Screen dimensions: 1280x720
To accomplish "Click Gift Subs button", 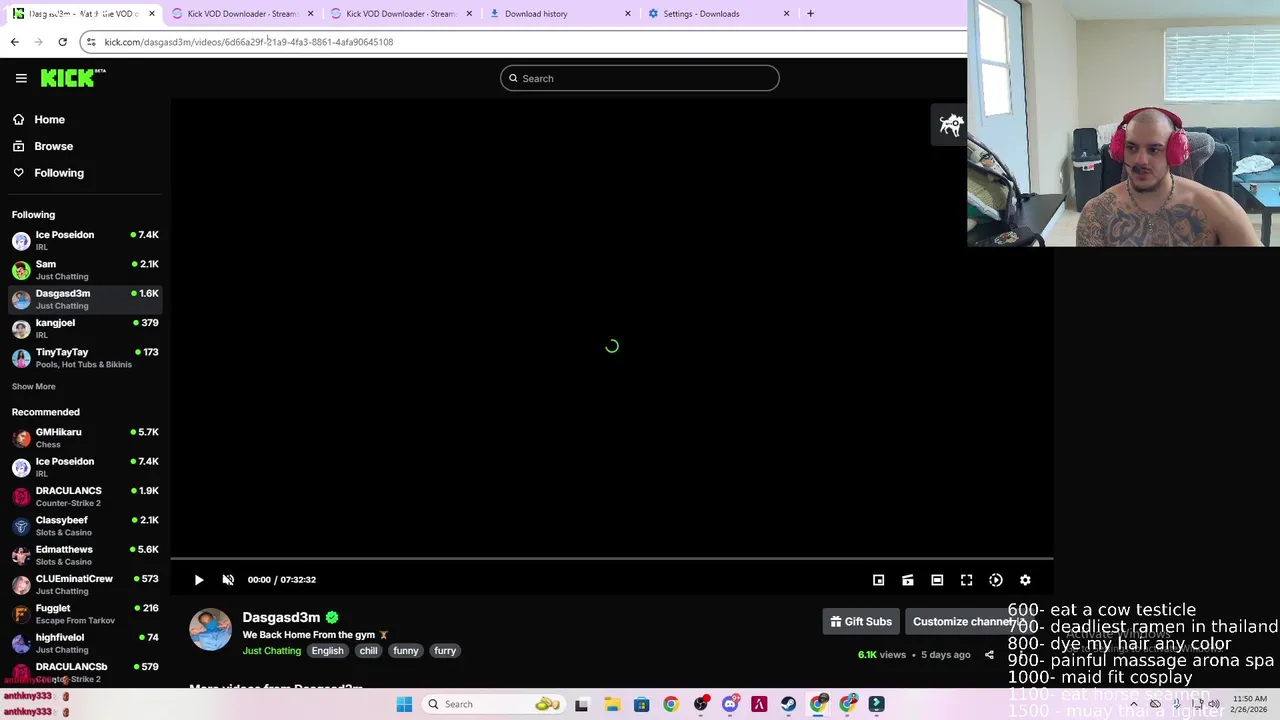I will pyautogui.click(x=861, y=621).
